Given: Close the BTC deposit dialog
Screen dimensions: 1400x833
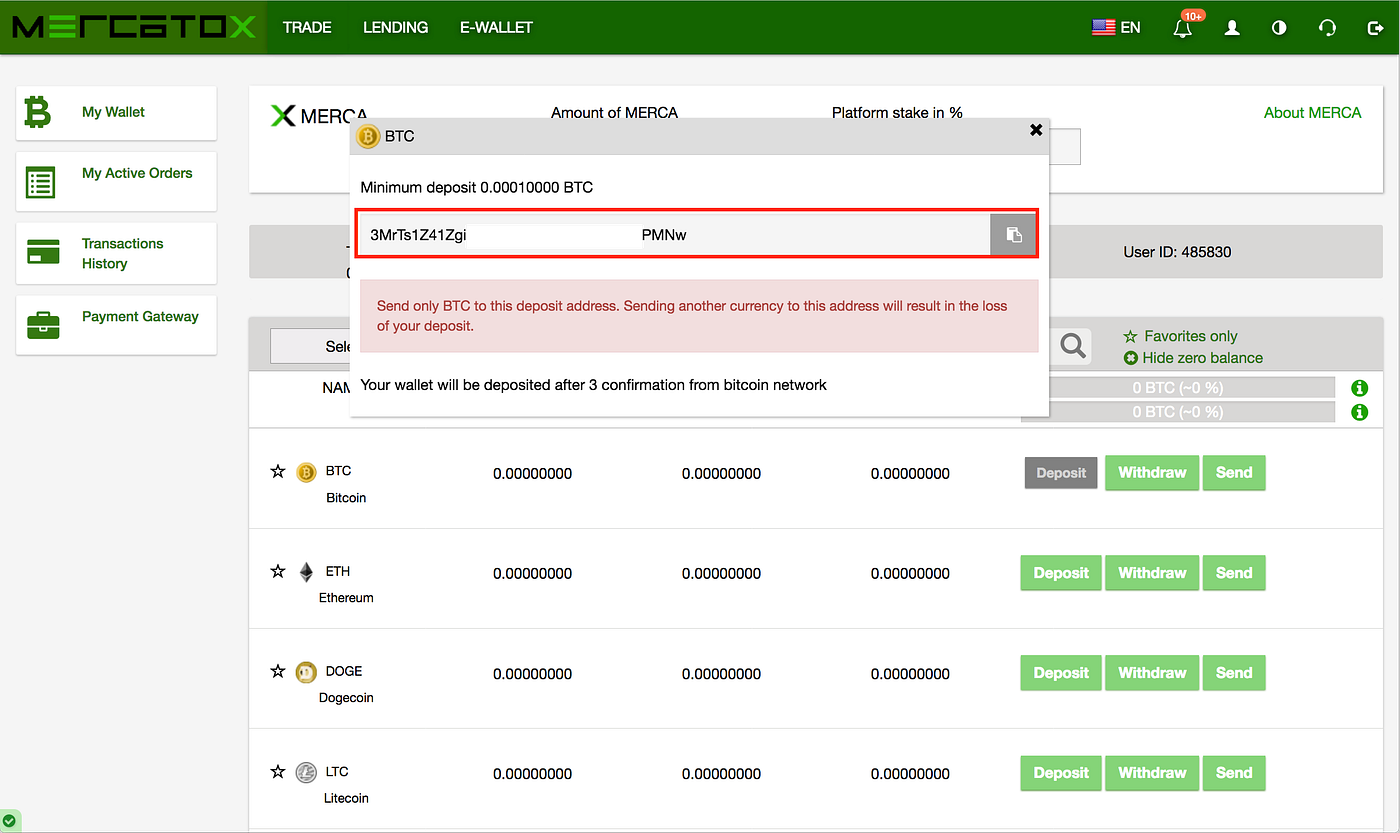Looking at the screenshot, I should (x=1036, y=130).
